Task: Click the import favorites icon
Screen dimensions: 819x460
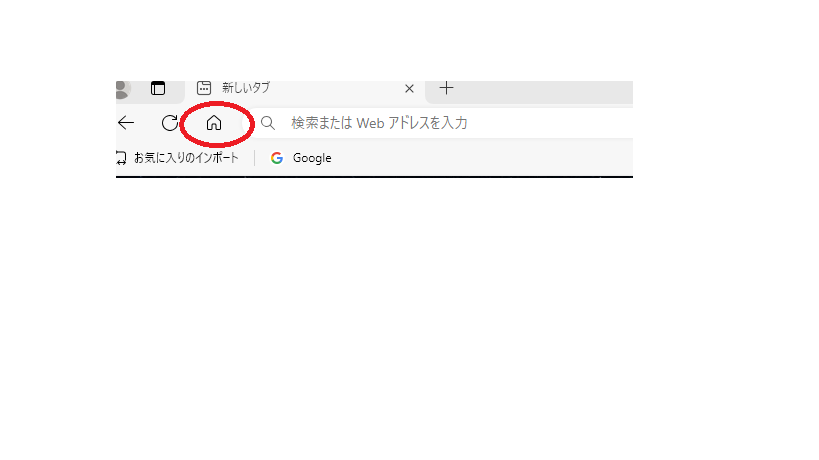Action: coord(121,158)
